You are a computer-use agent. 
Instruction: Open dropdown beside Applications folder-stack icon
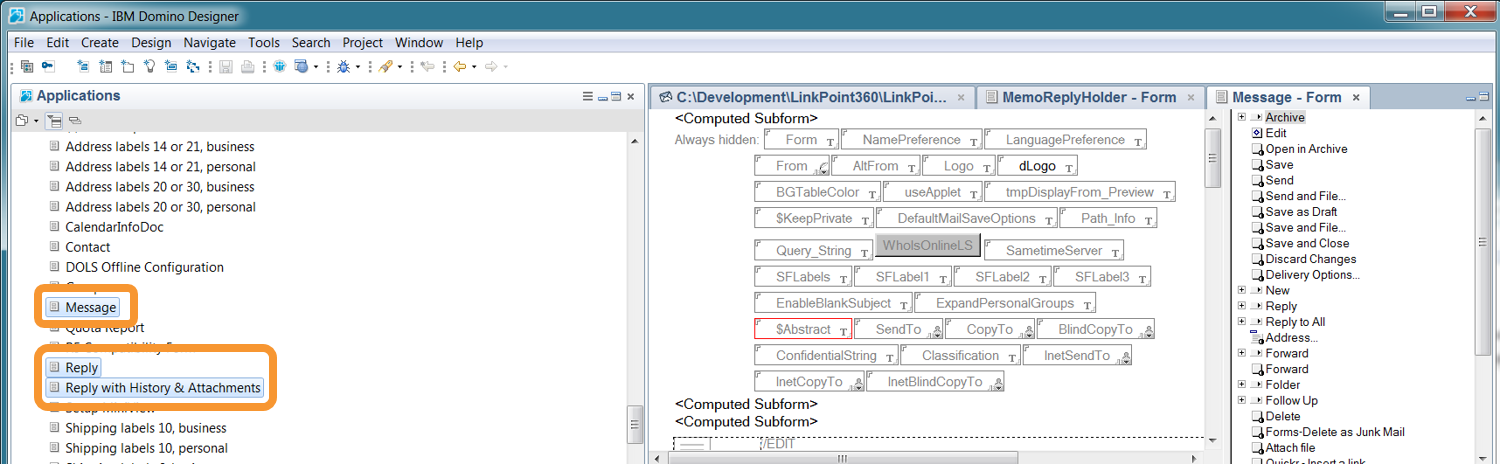37,121
